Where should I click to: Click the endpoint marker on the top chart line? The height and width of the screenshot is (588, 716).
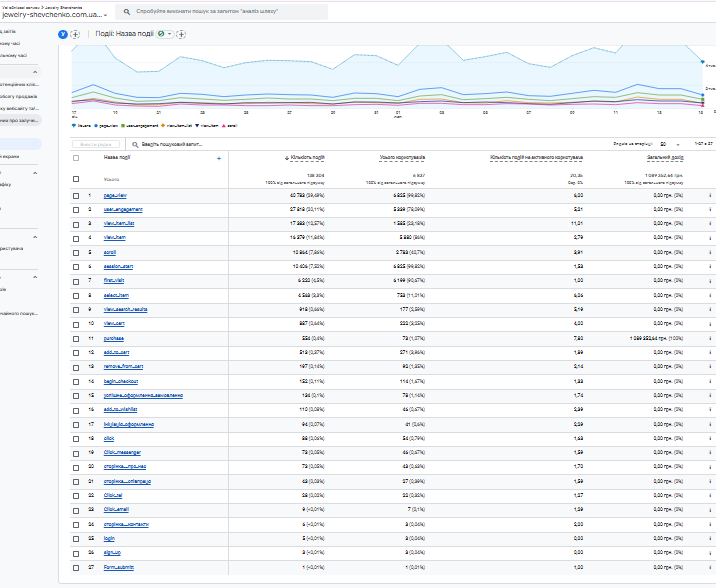(x=703, y=62)
